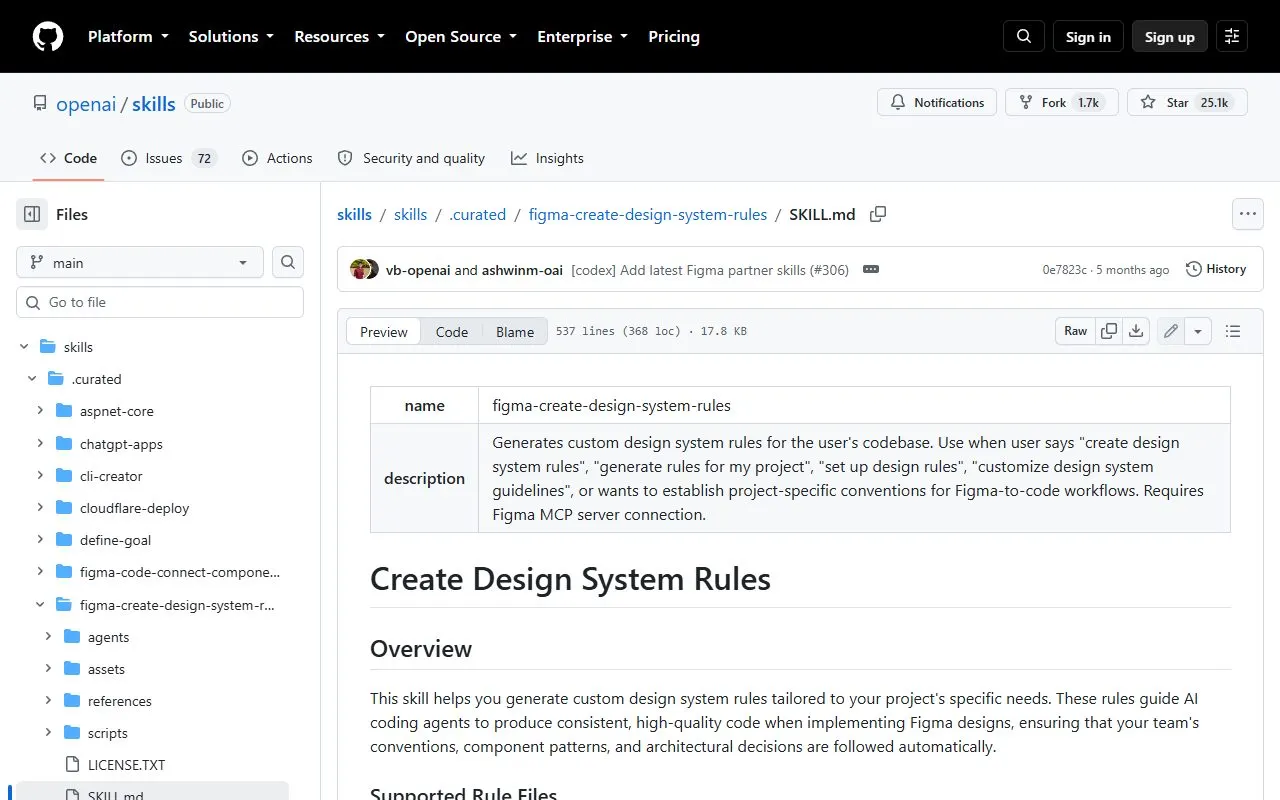
Task: Open Actions tab
Action: 277,158
